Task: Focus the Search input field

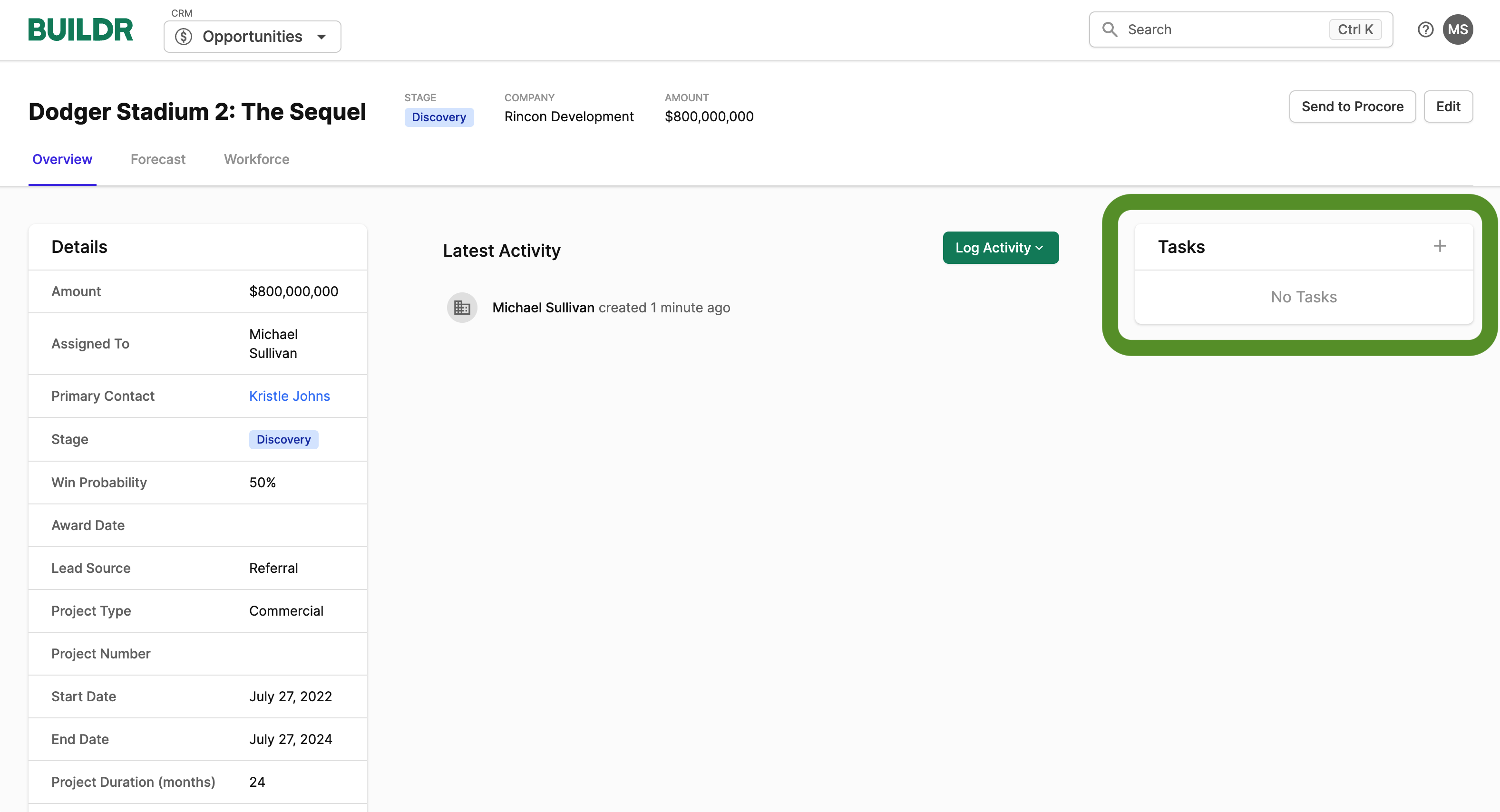Action: 1241,29
